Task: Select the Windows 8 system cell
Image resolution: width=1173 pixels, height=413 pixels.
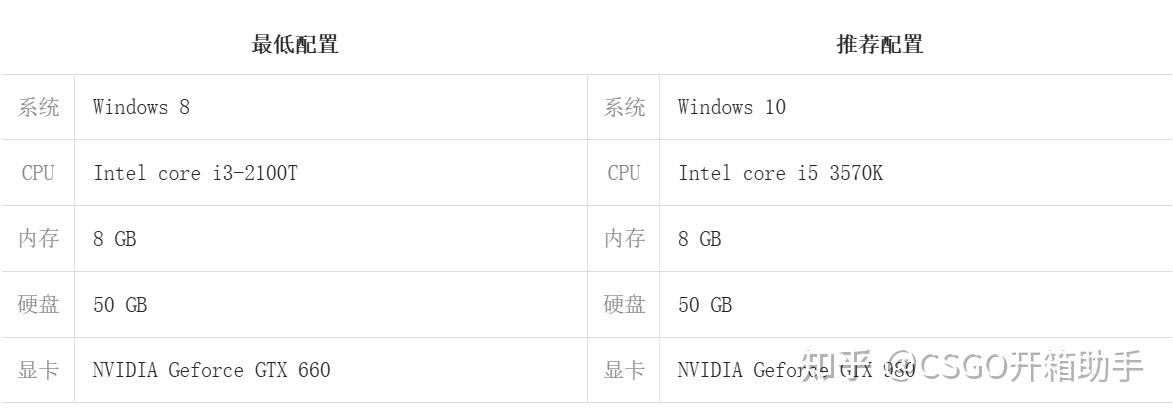Action: coord(141,107)
